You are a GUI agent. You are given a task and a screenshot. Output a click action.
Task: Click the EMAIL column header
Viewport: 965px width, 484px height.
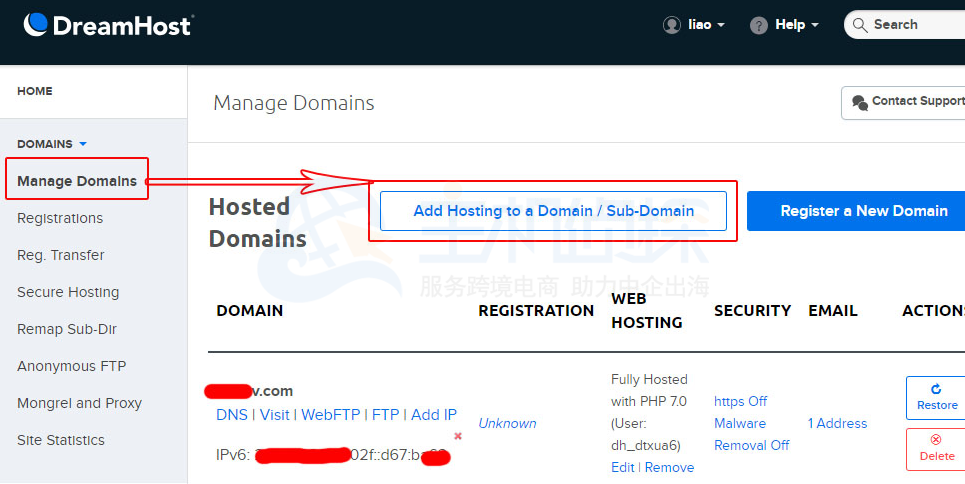(833, 311)
